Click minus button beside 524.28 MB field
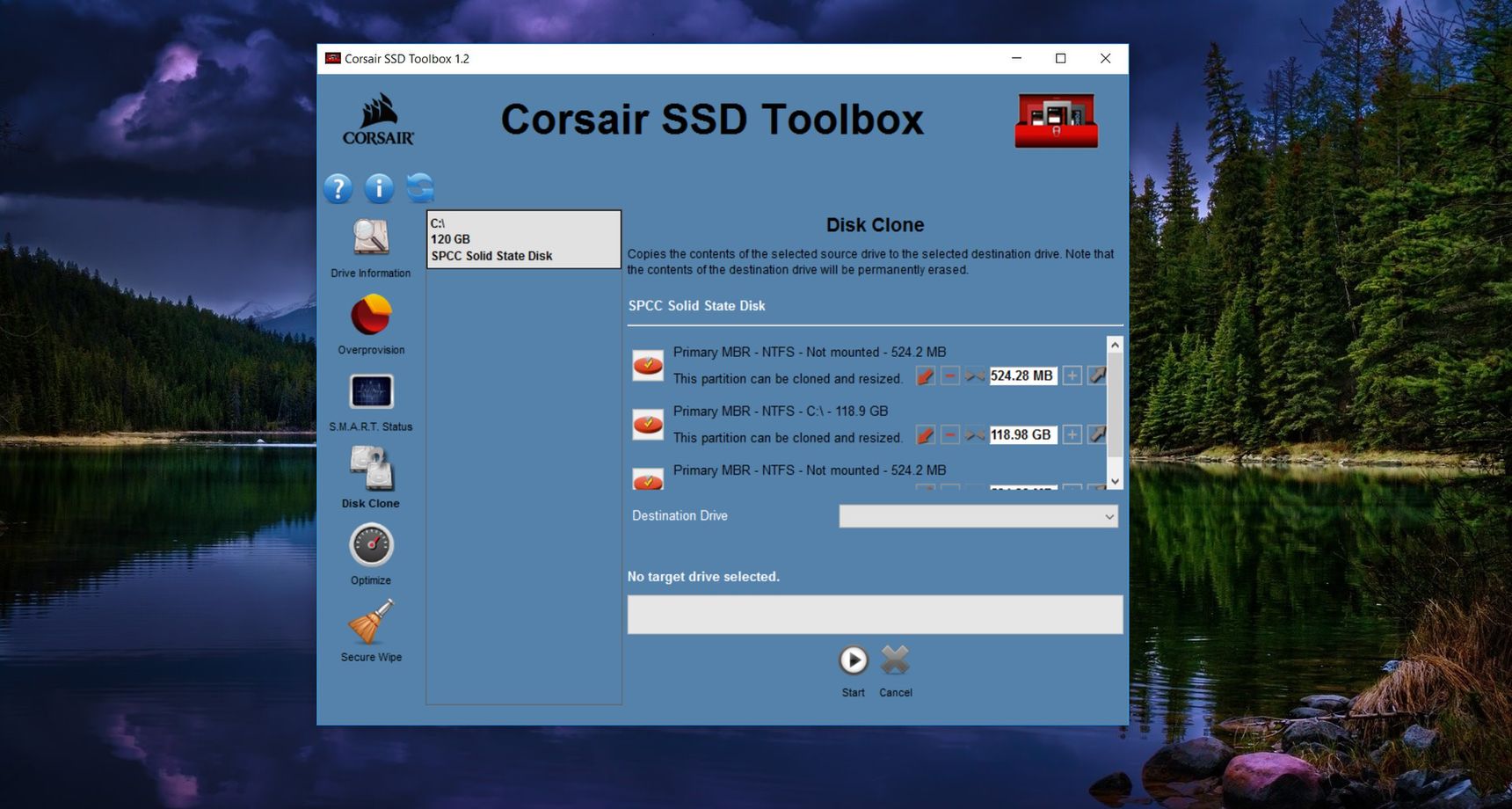1512x809 pixels. [949, 376]
